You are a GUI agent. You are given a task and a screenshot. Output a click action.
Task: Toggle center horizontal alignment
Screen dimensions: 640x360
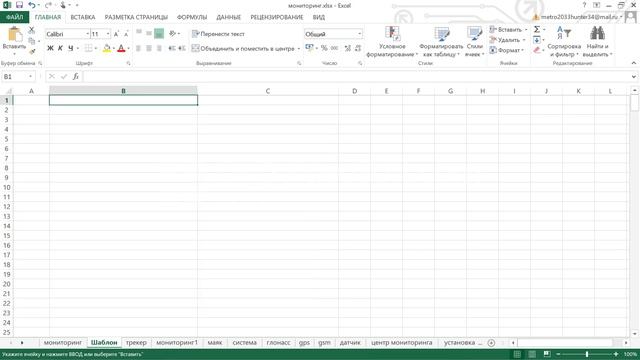pyautogui.click(x=149, y=48)
